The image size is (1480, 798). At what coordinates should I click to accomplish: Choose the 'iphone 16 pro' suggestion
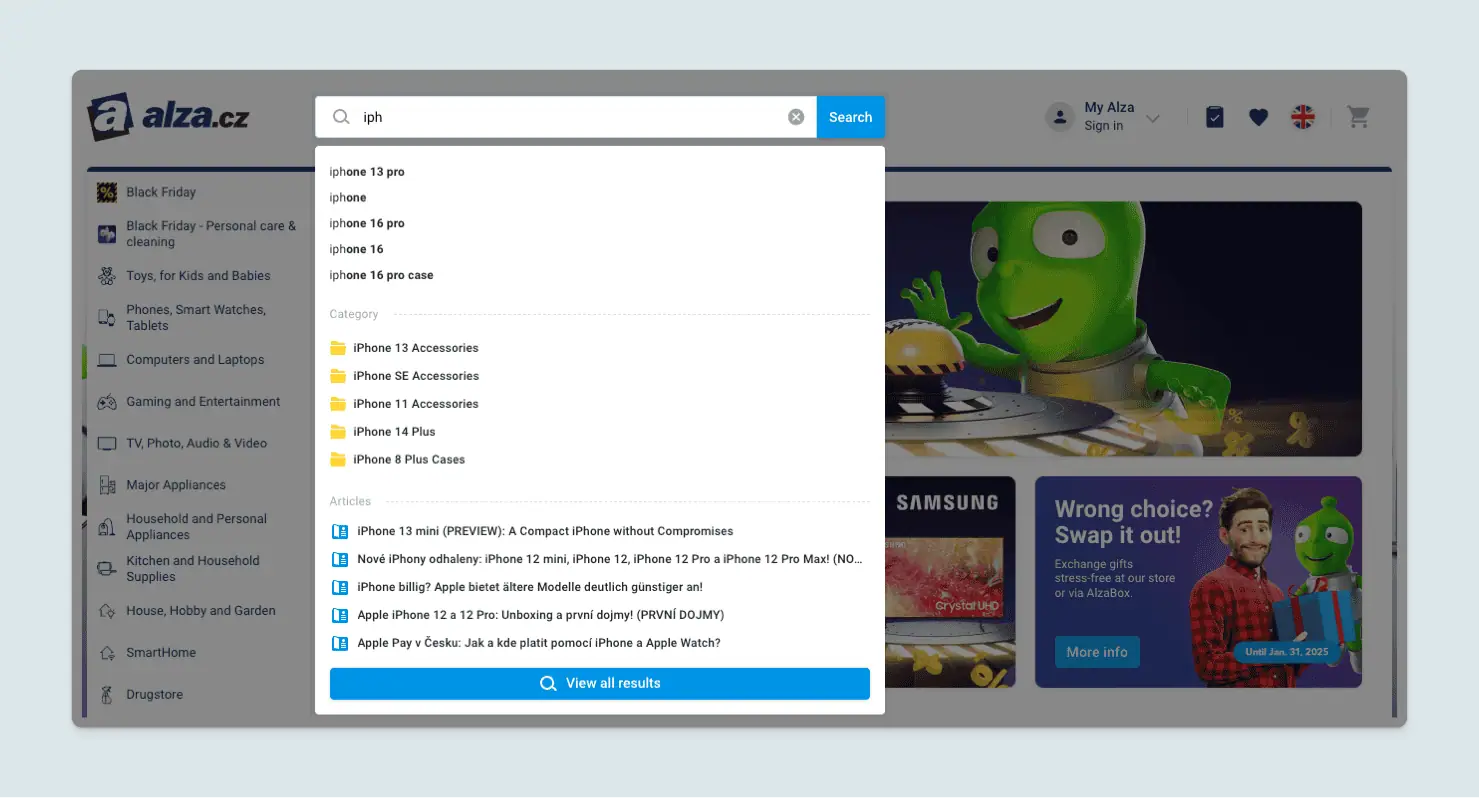367,224
